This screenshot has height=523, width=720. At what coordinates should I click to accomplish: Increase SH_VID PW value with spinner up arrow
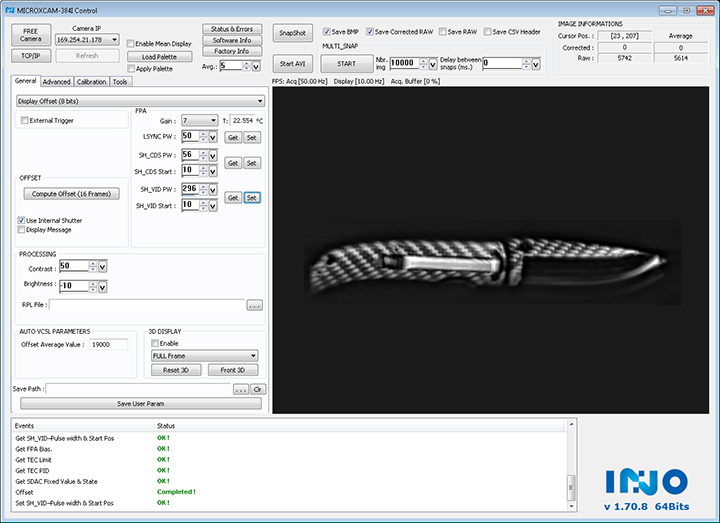coord(204,185)
